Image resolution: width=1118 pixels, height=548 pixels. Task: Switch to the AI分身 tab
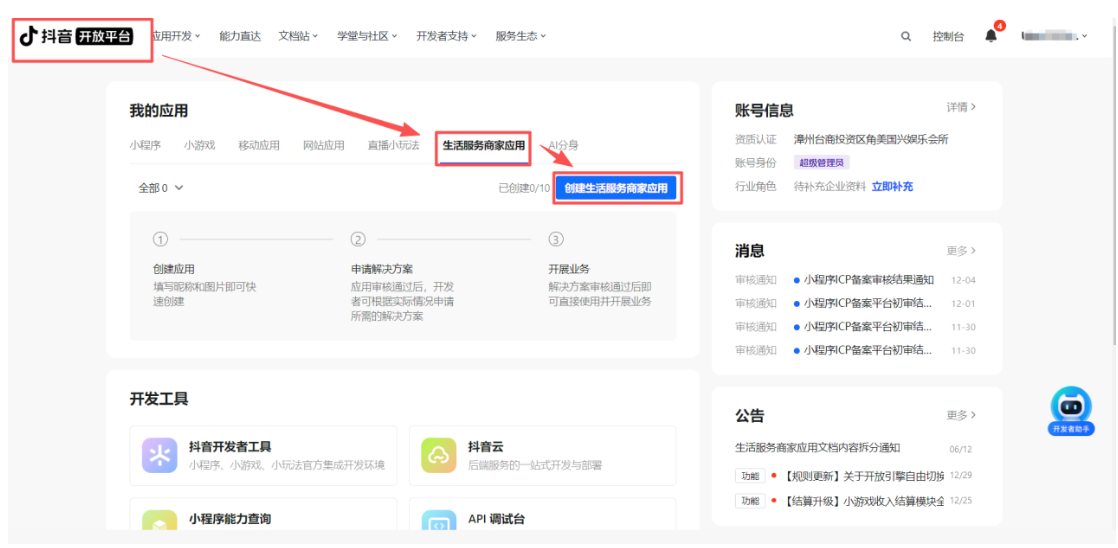click(563, 145)
